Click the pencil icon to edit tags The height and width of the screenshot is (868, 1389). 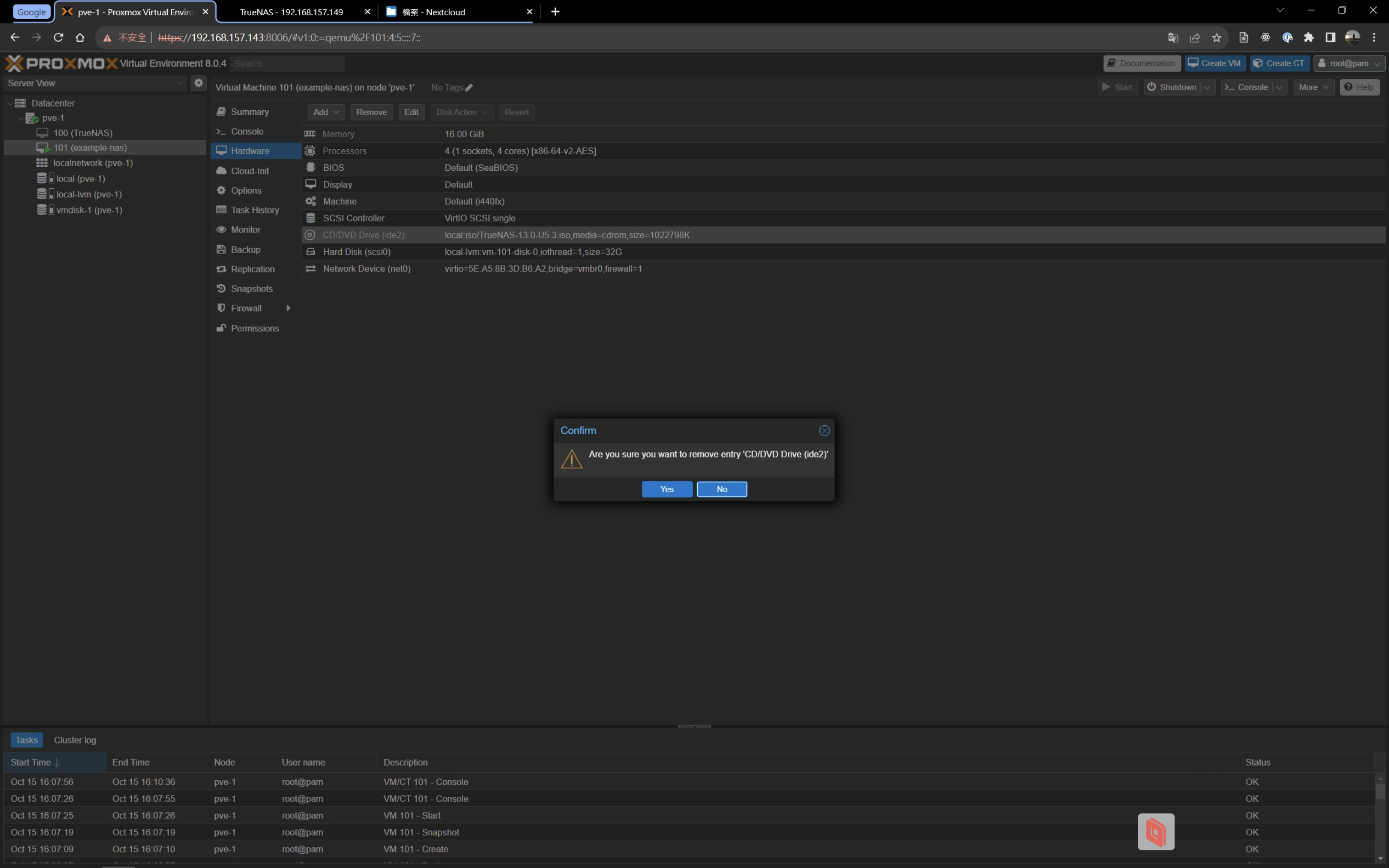tap(469, 88)
